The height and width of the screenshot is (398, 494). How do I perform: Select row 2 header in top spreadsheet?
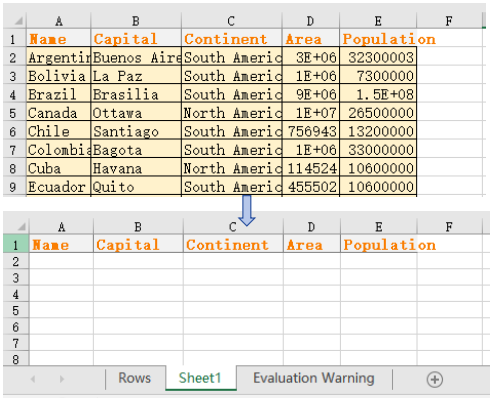[x=15, y=57]
